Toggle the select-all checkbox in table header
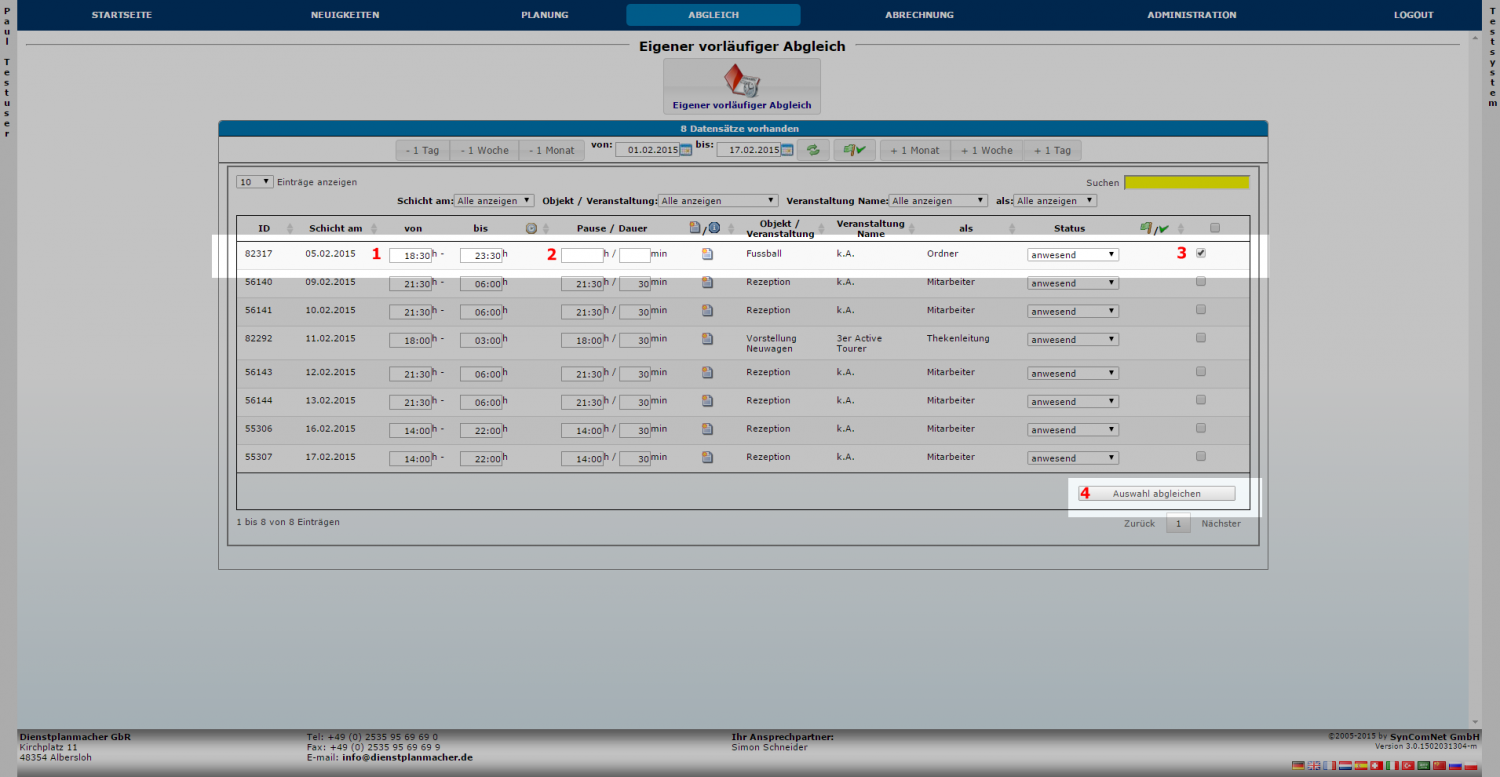 1215,226
